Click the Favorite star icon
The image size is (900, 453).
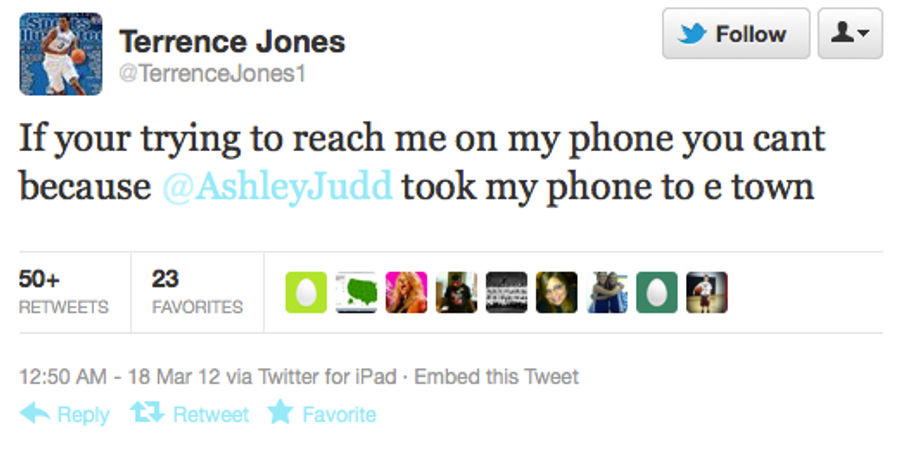pos(281,412)
